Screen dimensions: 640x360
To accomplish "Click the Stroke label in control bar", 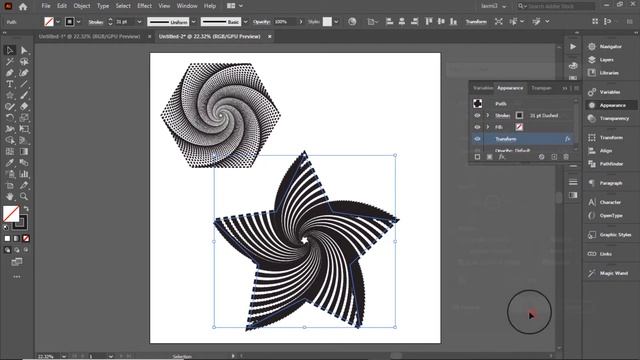I will point(96,22).
